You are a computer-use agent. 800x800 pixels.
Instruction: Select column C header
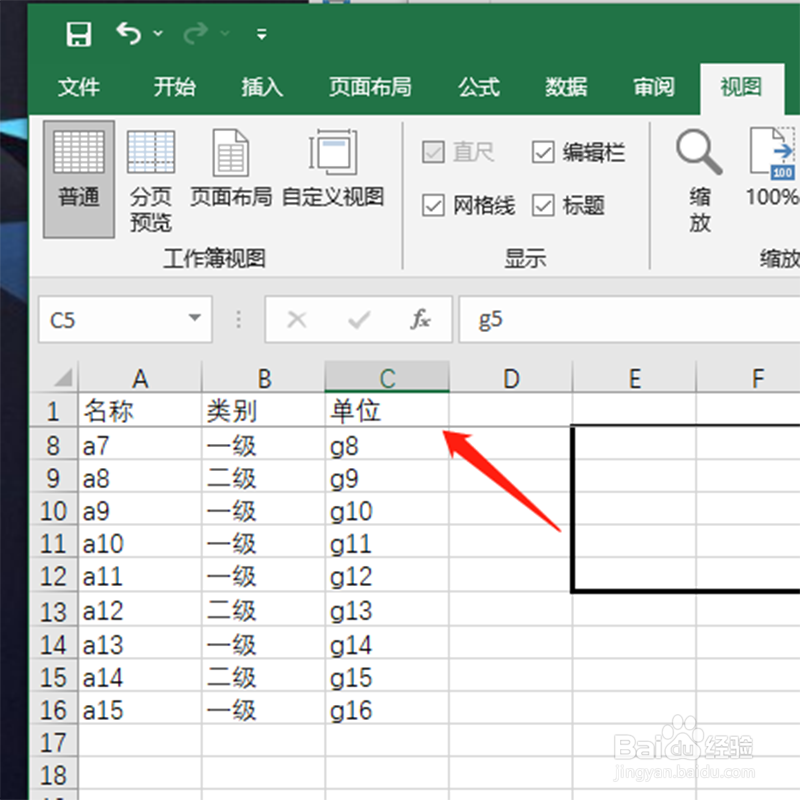click(387, 378)
